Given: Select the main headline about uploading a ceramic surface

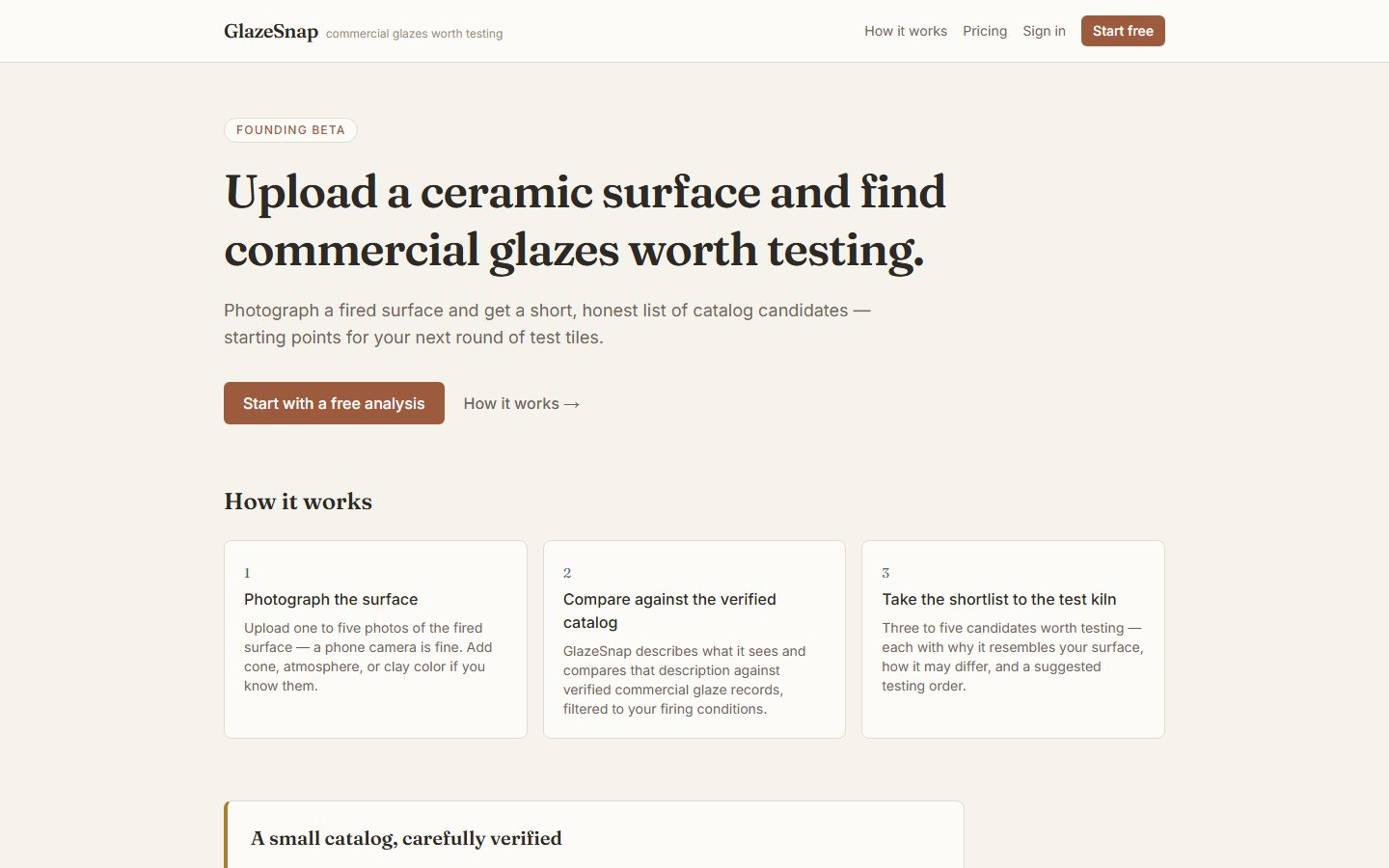Looking at the screenshot, I should (585, 221).
